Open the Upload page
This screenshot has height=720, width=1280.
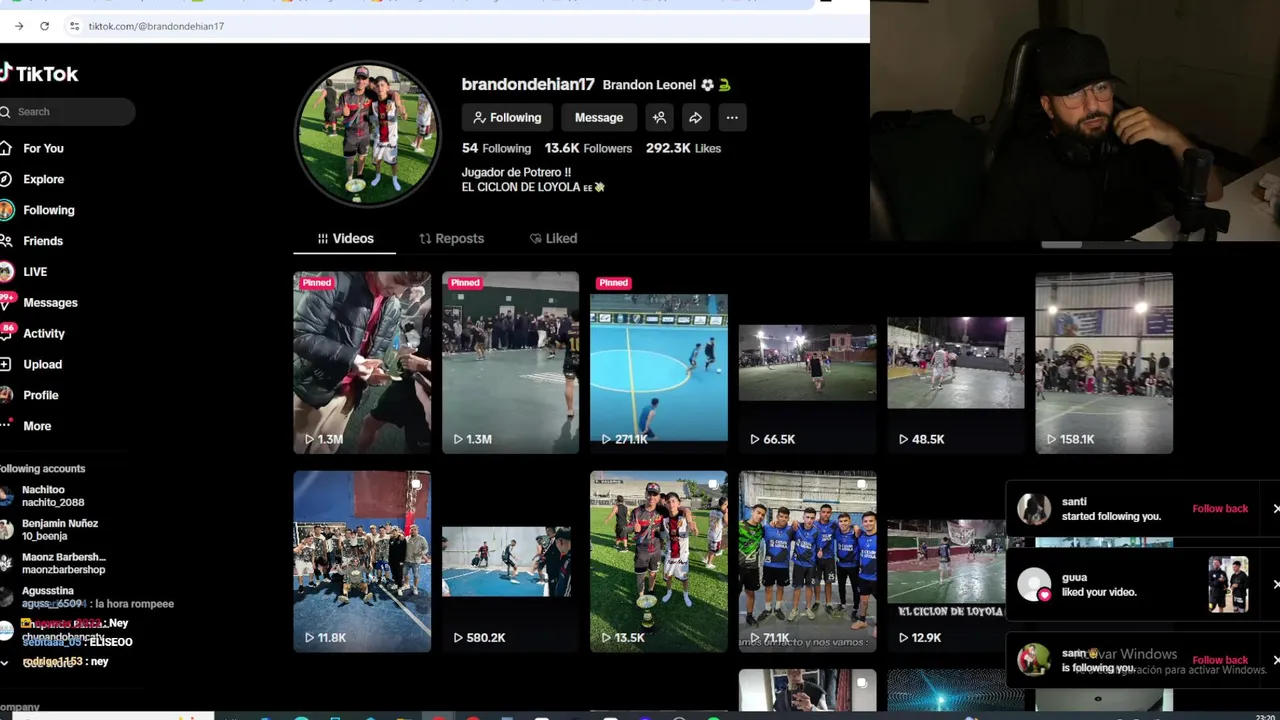click(x=42, y=365)
